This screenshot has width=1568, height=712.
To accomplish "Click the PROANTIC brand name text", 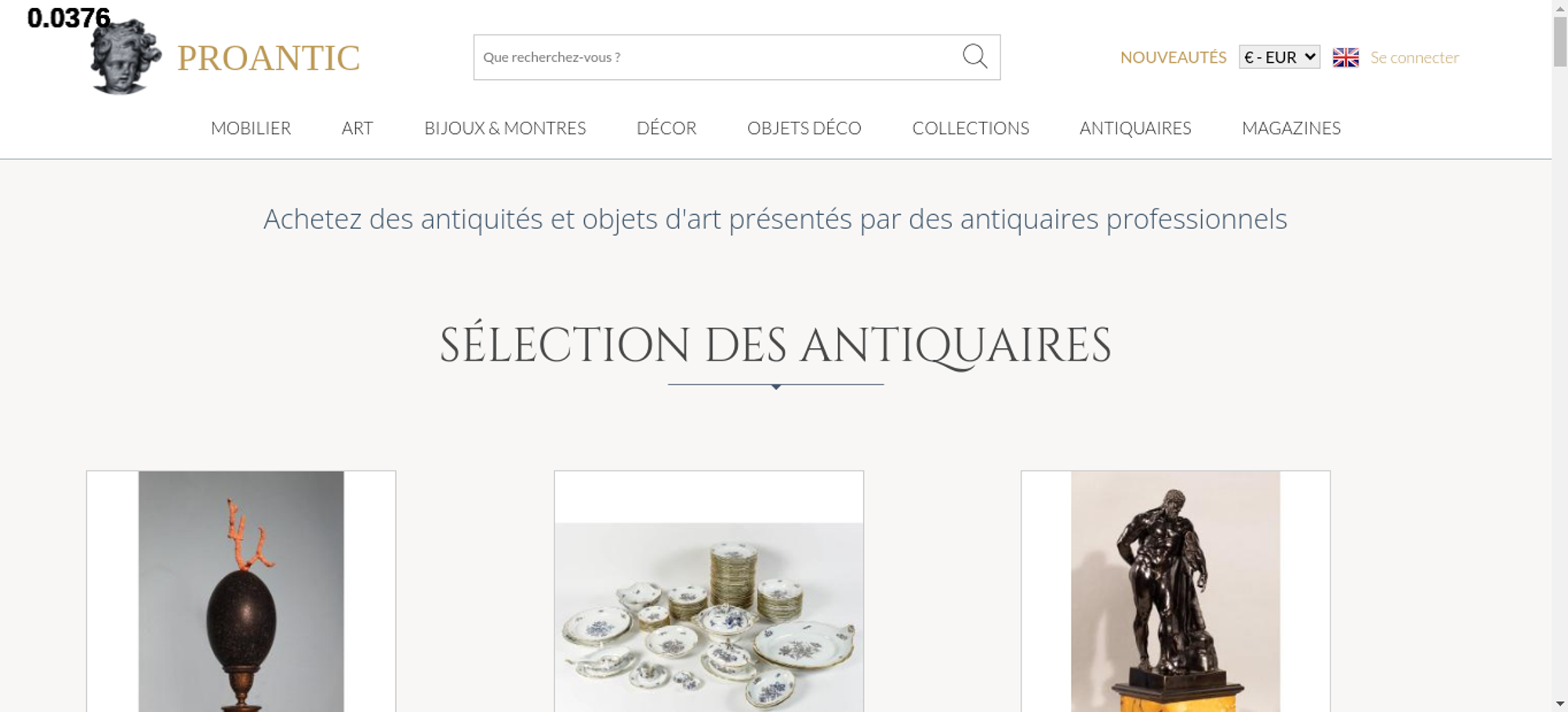I will tap(268, 58).
